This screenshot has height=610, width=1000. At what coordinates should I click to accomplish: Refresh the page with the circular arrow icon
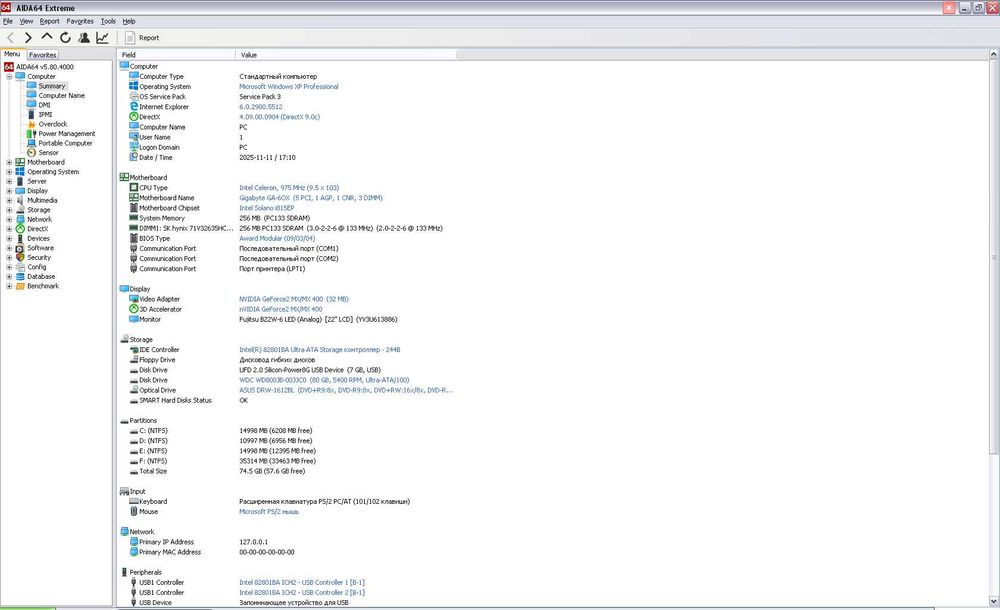(x=65, y=38)
